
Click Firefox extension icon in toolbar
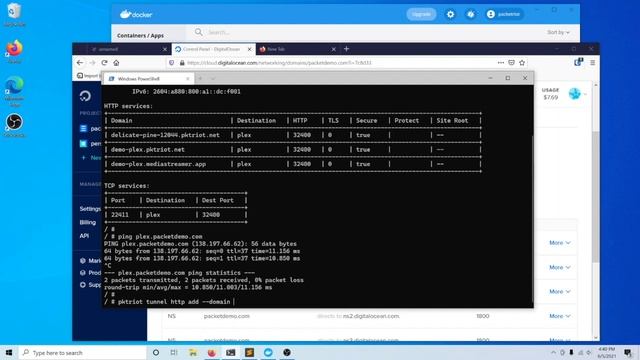pos(578,62)
